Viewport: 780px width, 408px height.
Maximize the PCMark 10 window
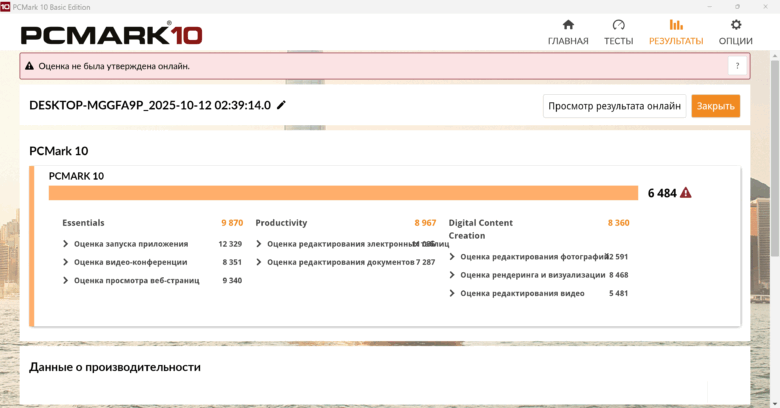coord(737,7)
